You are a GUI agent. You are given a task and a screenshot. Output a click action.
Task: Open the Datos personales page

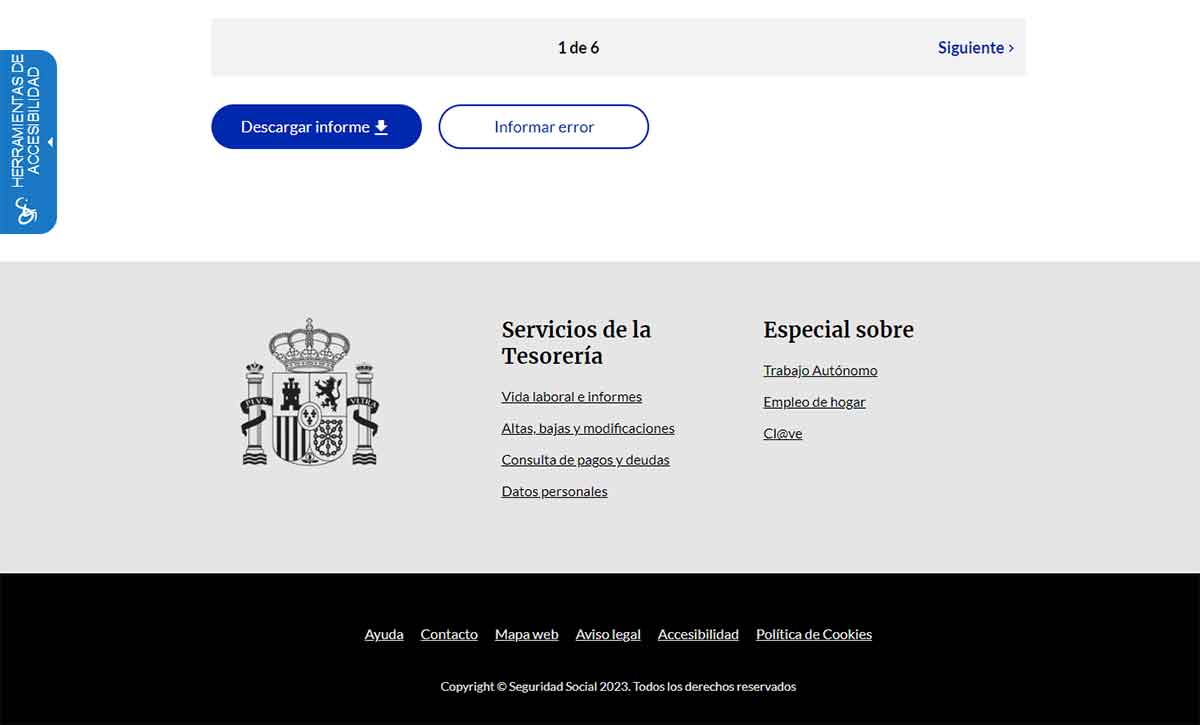point(554,491)
